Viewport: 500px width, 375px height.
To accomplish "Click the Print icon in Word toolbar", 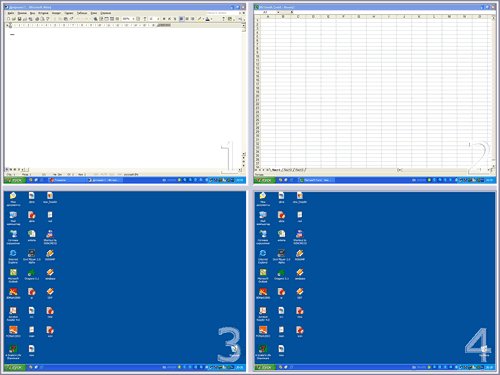I will (37, 19).
